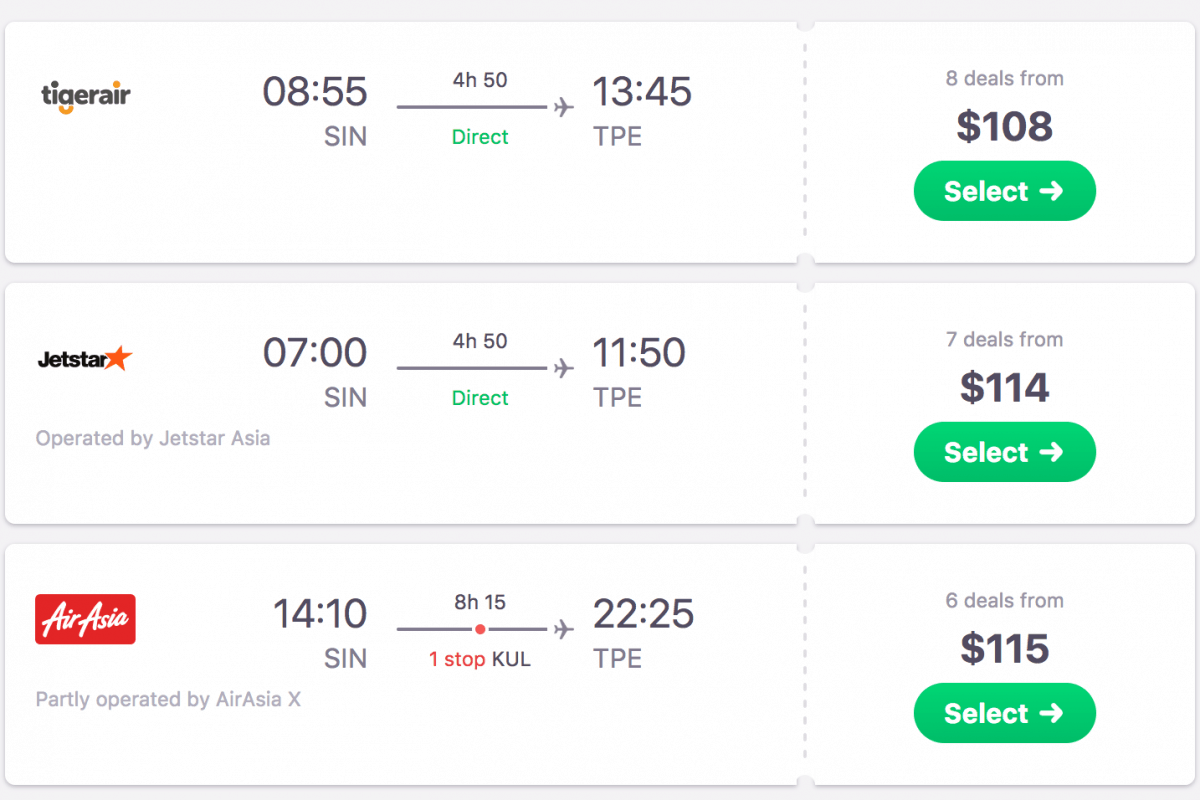This screenshot has width=1200, height=800.
Task: Click the Jetstar airline logo
Action: pyautogui.click(x=84, y=358)
